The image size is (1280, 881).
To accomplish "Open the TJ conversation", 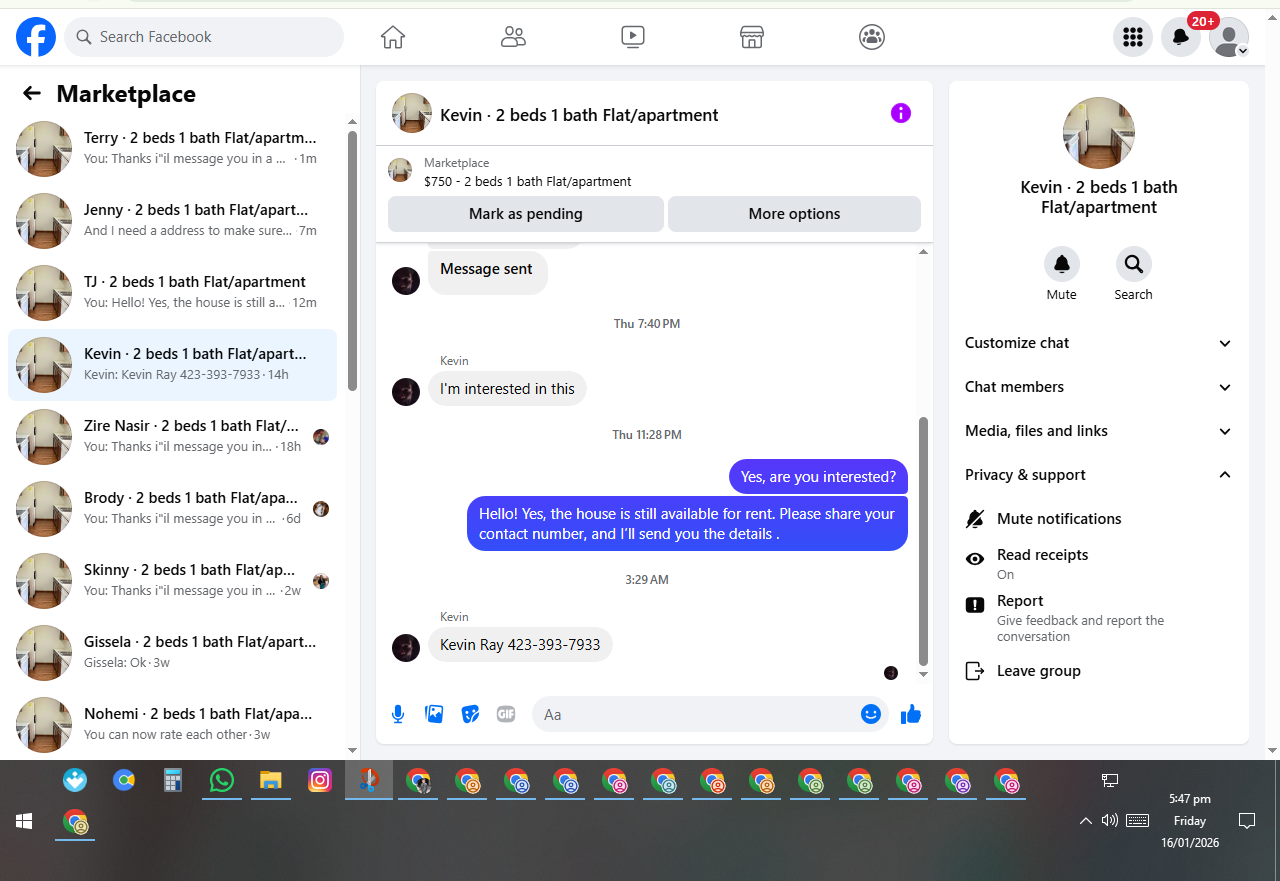I will click(x=172, y=293).
